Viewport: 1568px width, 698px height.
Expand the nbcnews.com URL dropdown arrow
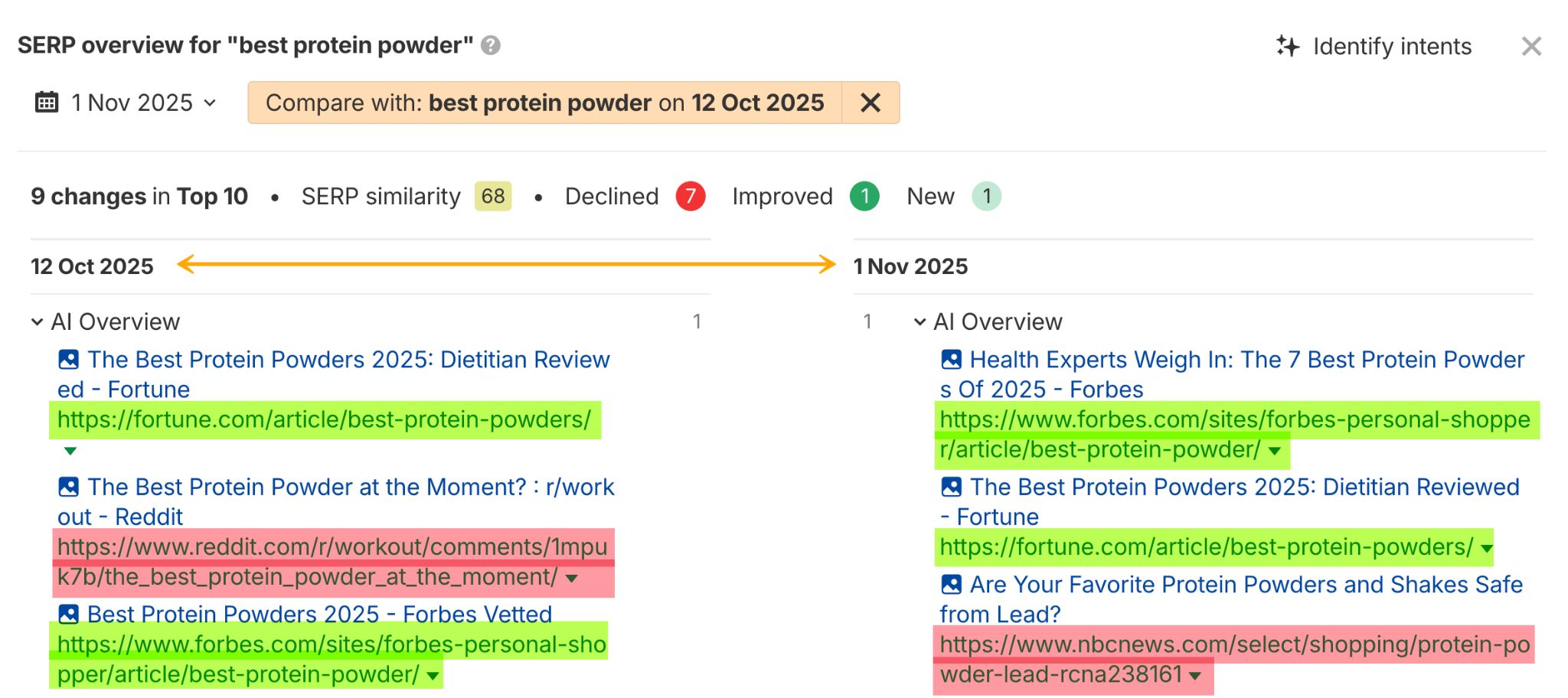(x=1195, y=675)
